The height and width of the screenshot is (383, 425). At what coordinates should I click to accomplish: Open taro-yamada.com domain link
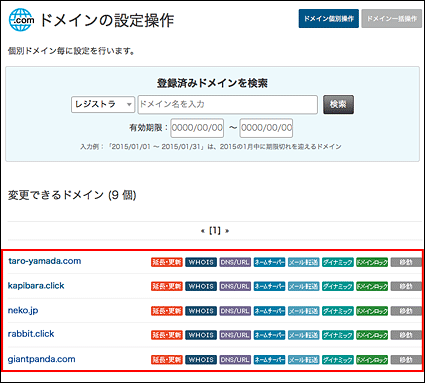pos(45,261)
